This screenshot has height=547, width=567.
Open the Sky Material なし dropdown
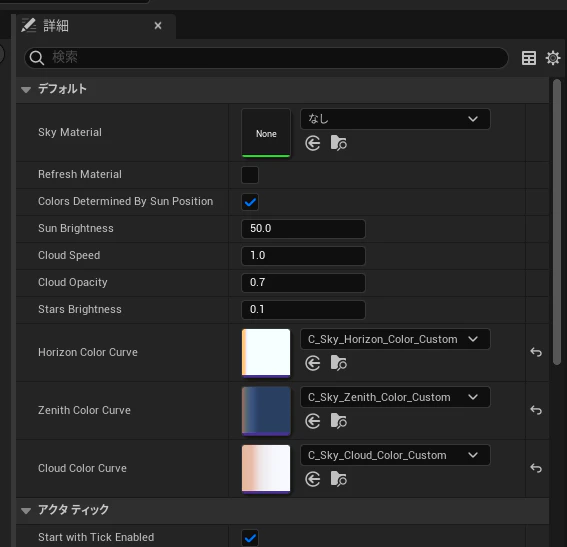pyautogui.click(x=395, y=119)
